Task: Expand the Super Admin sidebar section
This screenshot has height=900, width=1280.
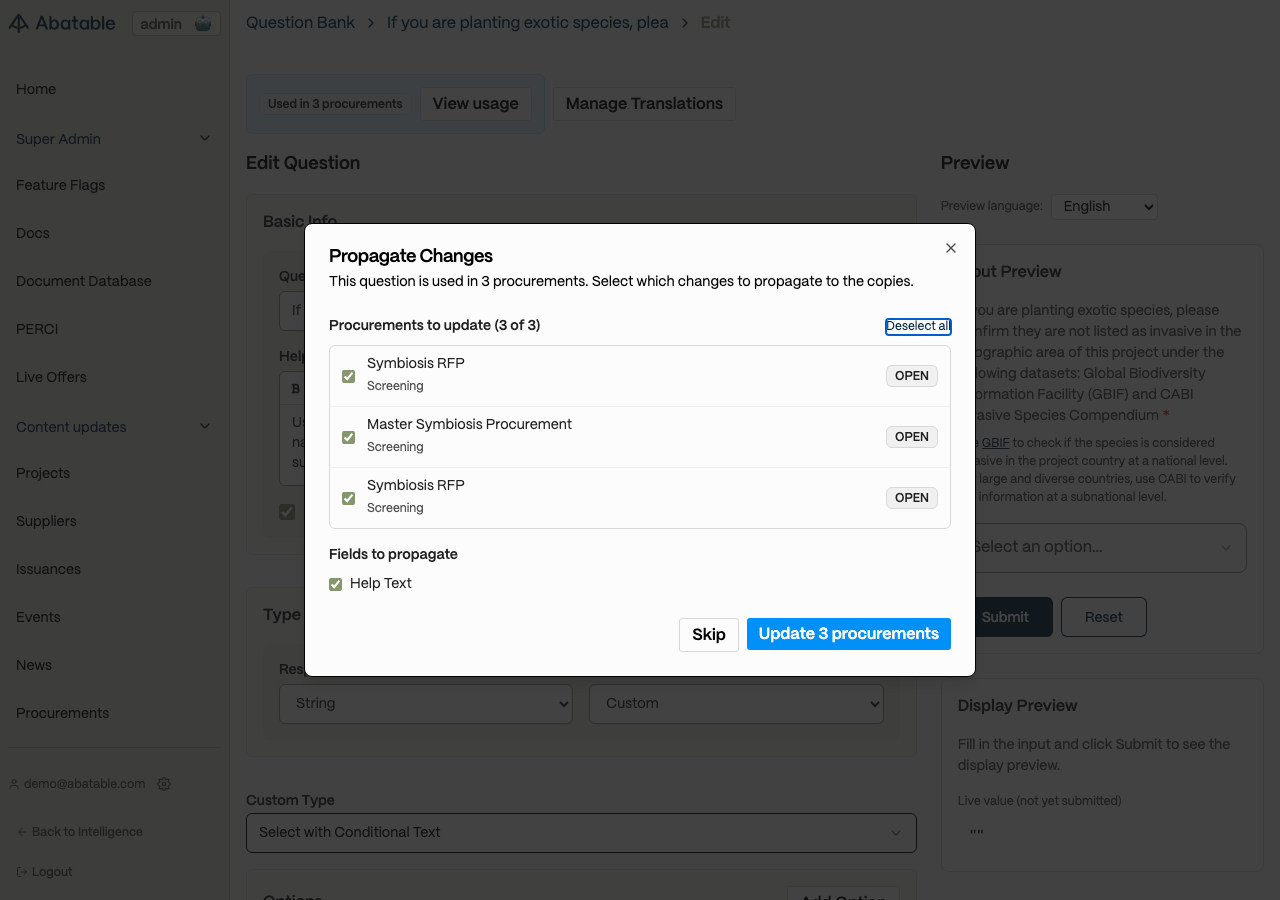Action: tap(205, 139)
